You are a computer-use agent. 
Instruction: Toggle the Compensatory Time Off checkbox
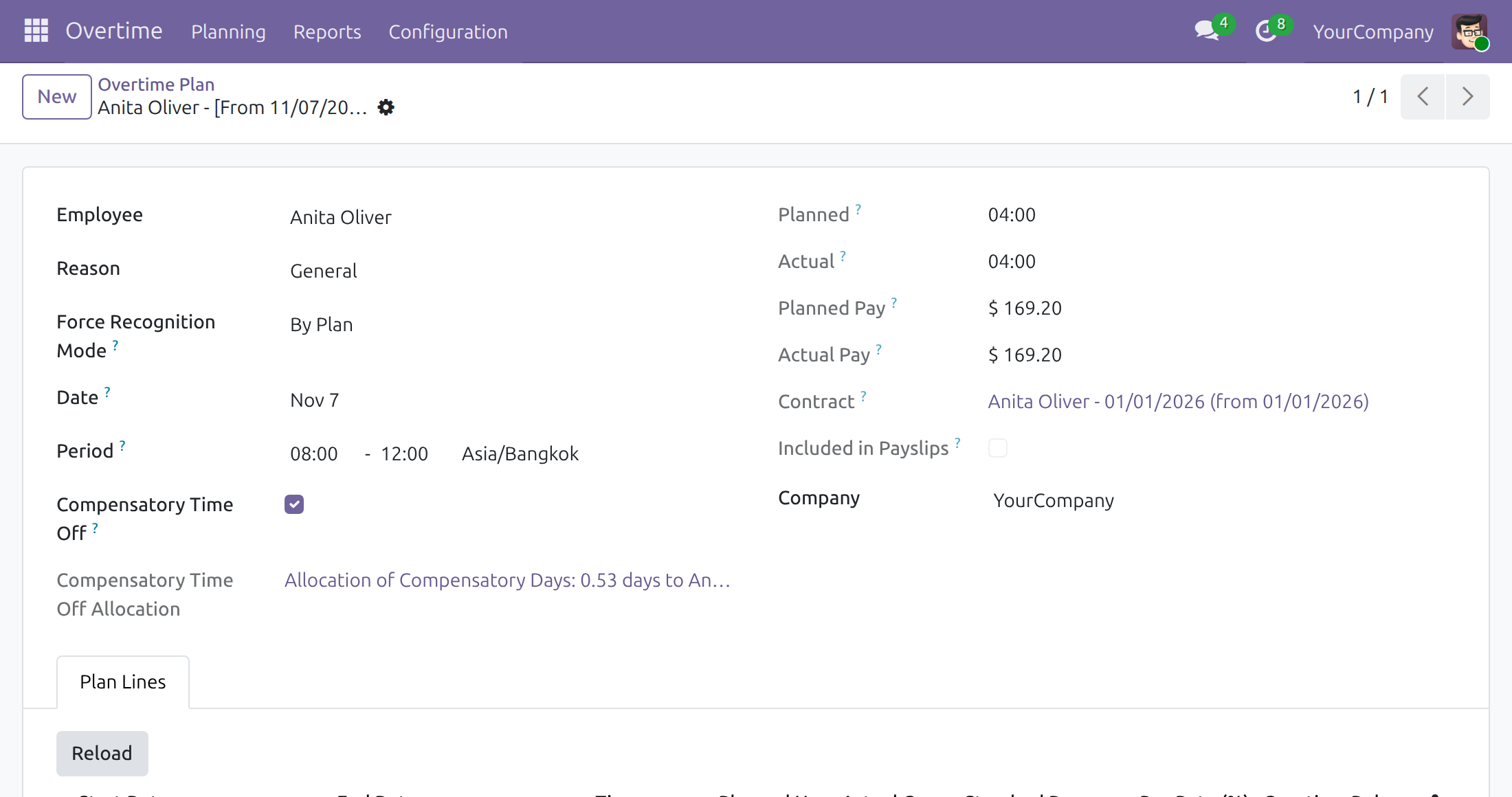[x=294, y=504]
